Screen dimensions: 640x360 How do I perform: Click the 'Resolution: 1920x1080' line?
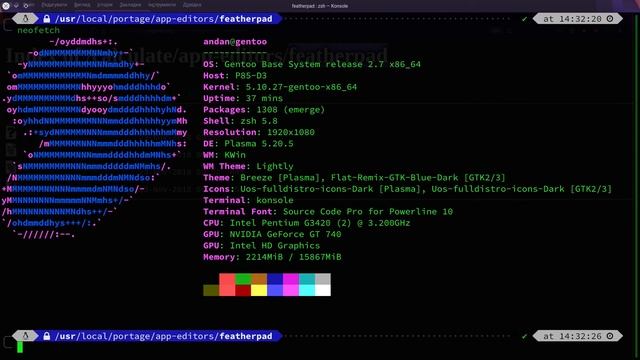pos(259,132)
